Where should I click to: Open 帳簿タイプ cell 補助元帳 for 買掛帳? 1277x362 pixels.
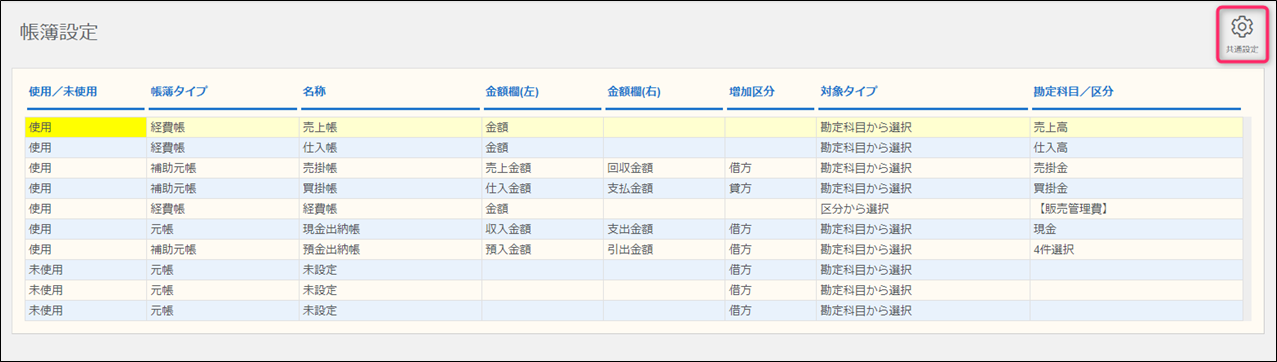pos(222,188)
